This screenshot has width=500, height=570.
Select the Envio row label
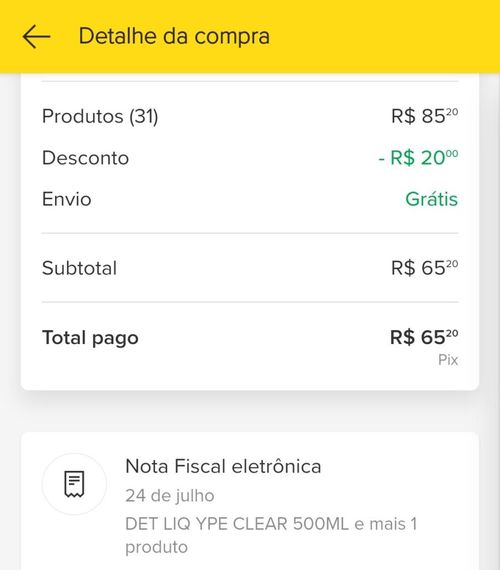pyautogui.click(x=67, y=199)
